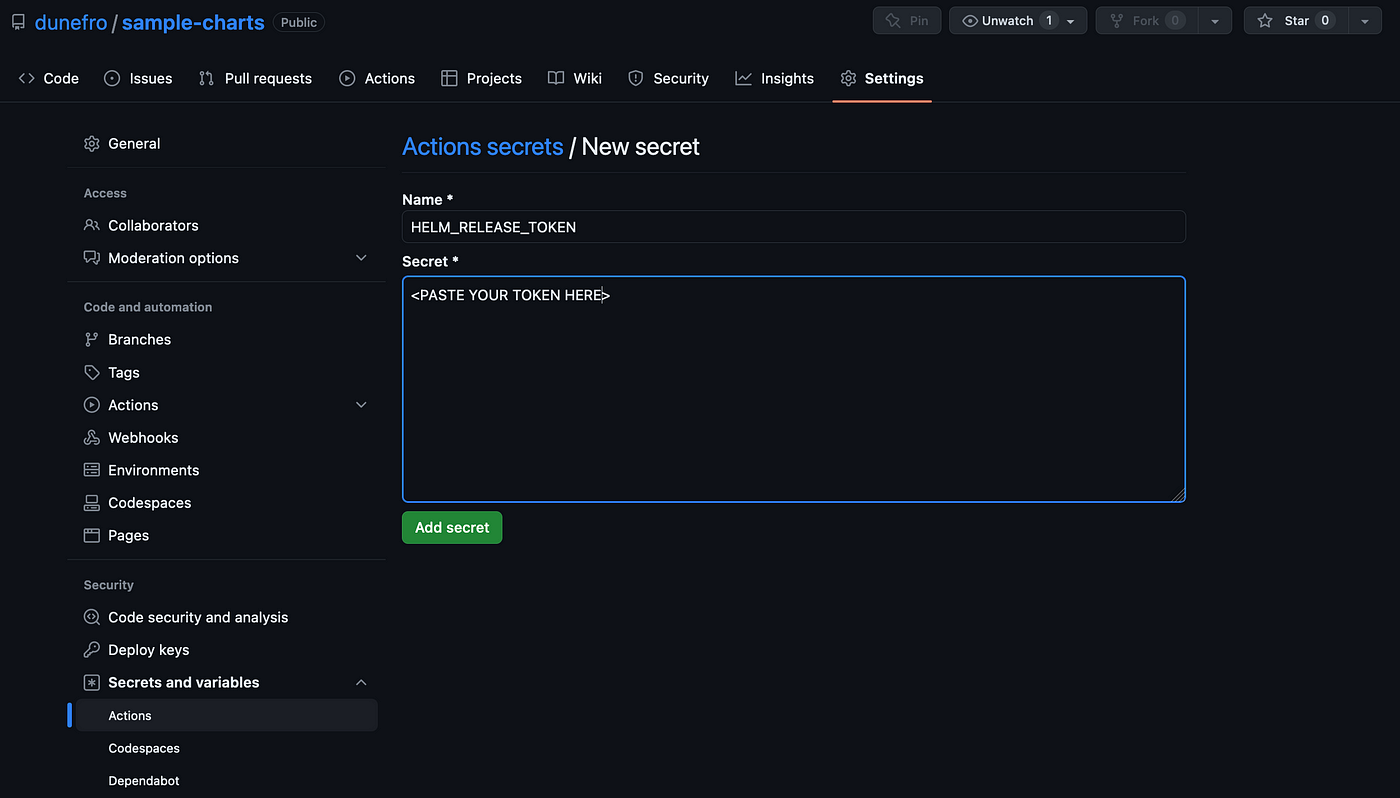Click the server icon beside Environments
Screen dimensions: 1400x798
(92, 470)
